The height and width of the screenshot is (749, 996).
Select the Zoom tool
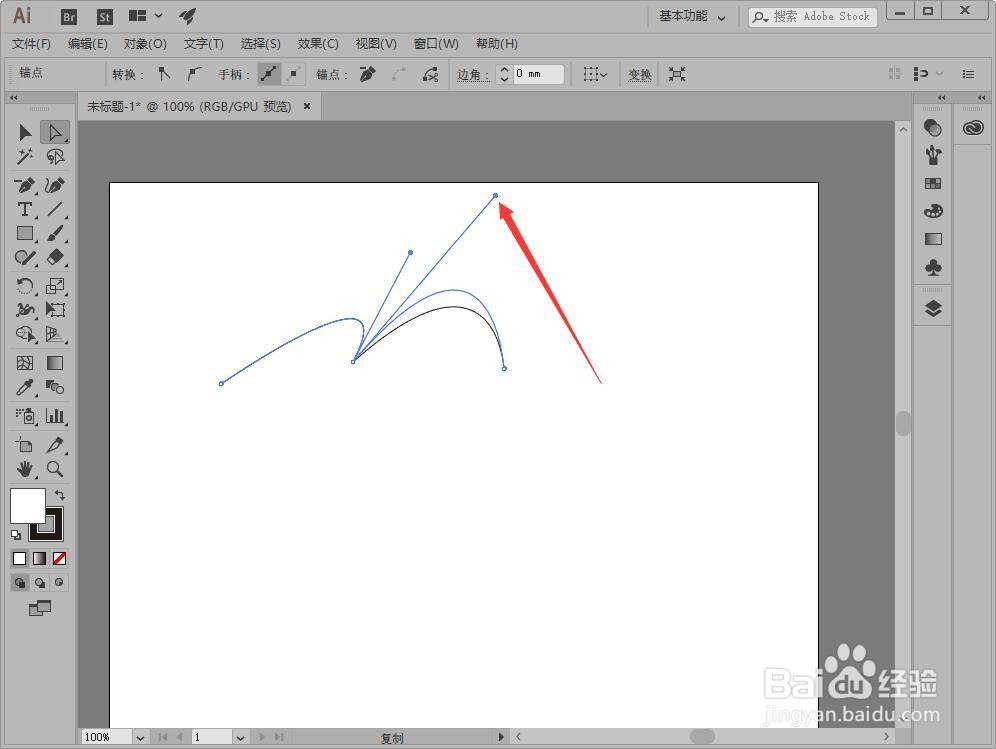(x=55, y=469)
